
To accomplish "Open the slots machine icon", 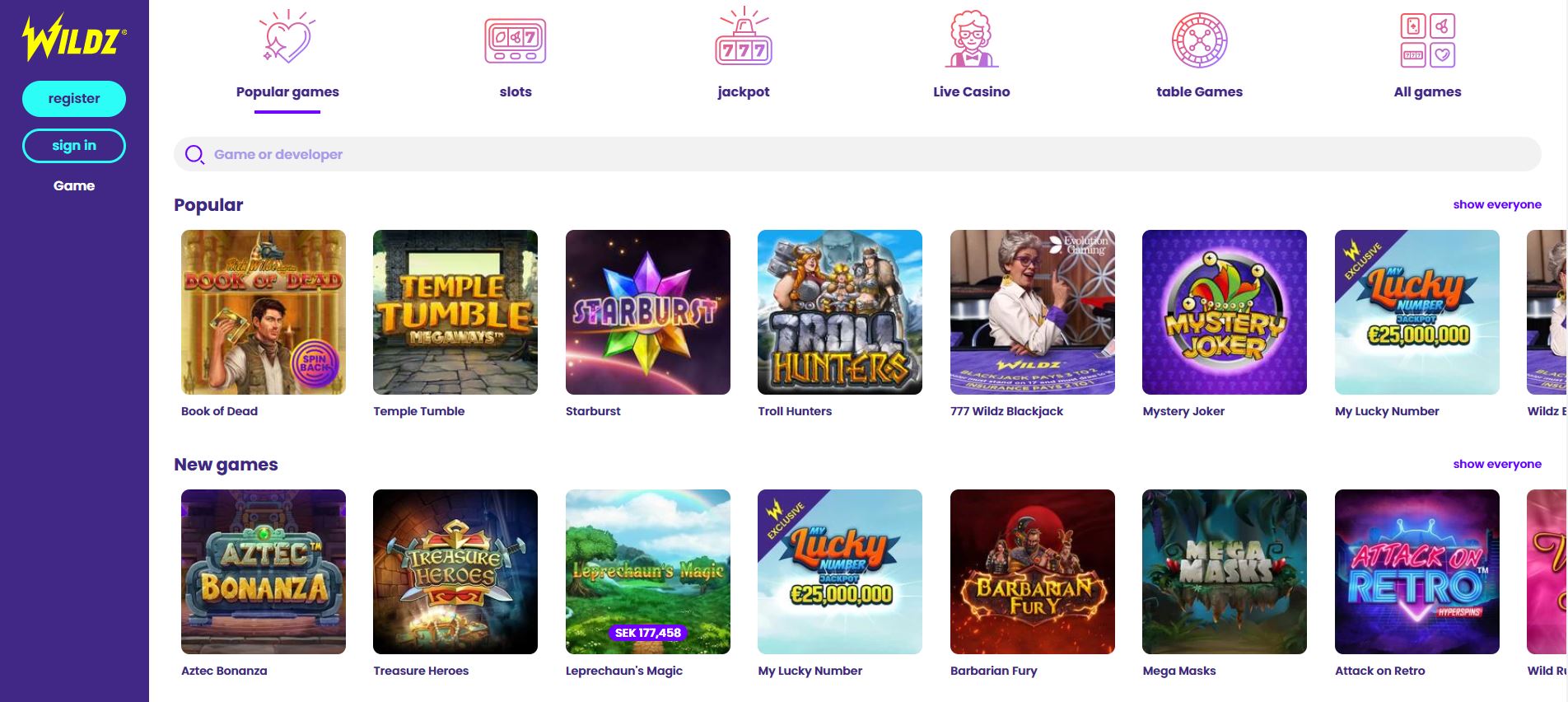I will [x=516, y=41].
